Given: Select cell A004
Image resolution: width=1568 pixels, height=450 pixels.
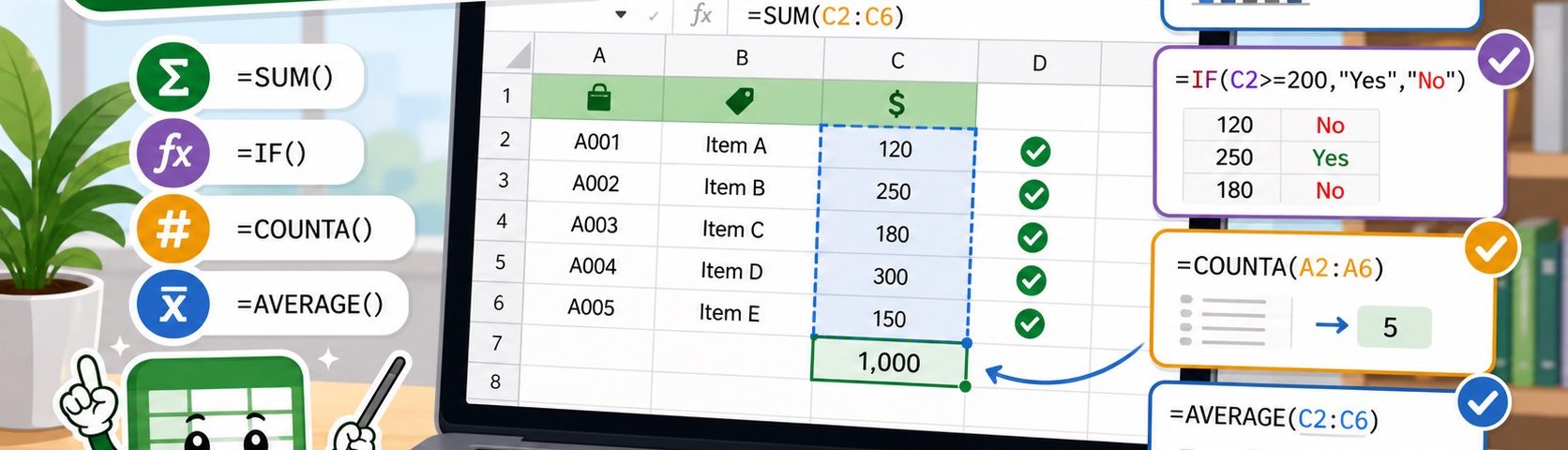Looking at the screenshot, I should pyautogui.click(x=593, y=266).
